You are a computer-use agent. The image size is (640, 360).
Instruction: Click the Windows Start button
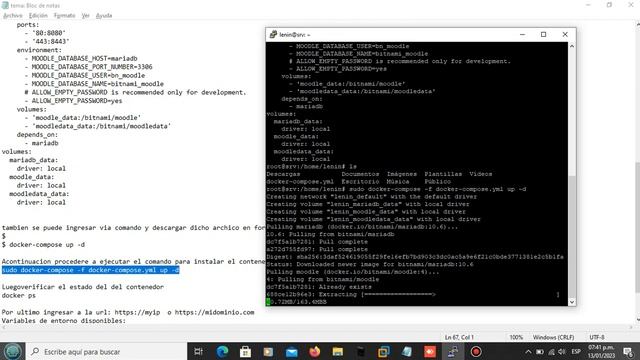click(x=12, y=351)
